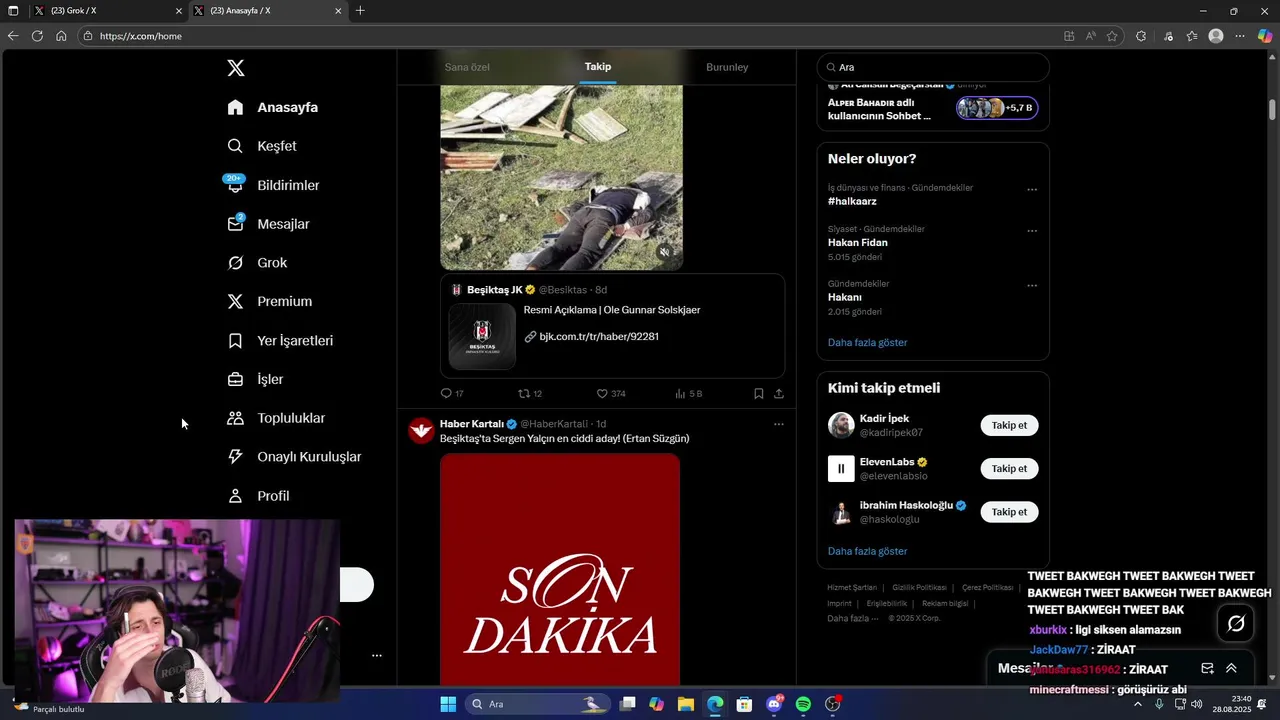
Task: Expand Daha fazla footer links
Action: point(853,618)
